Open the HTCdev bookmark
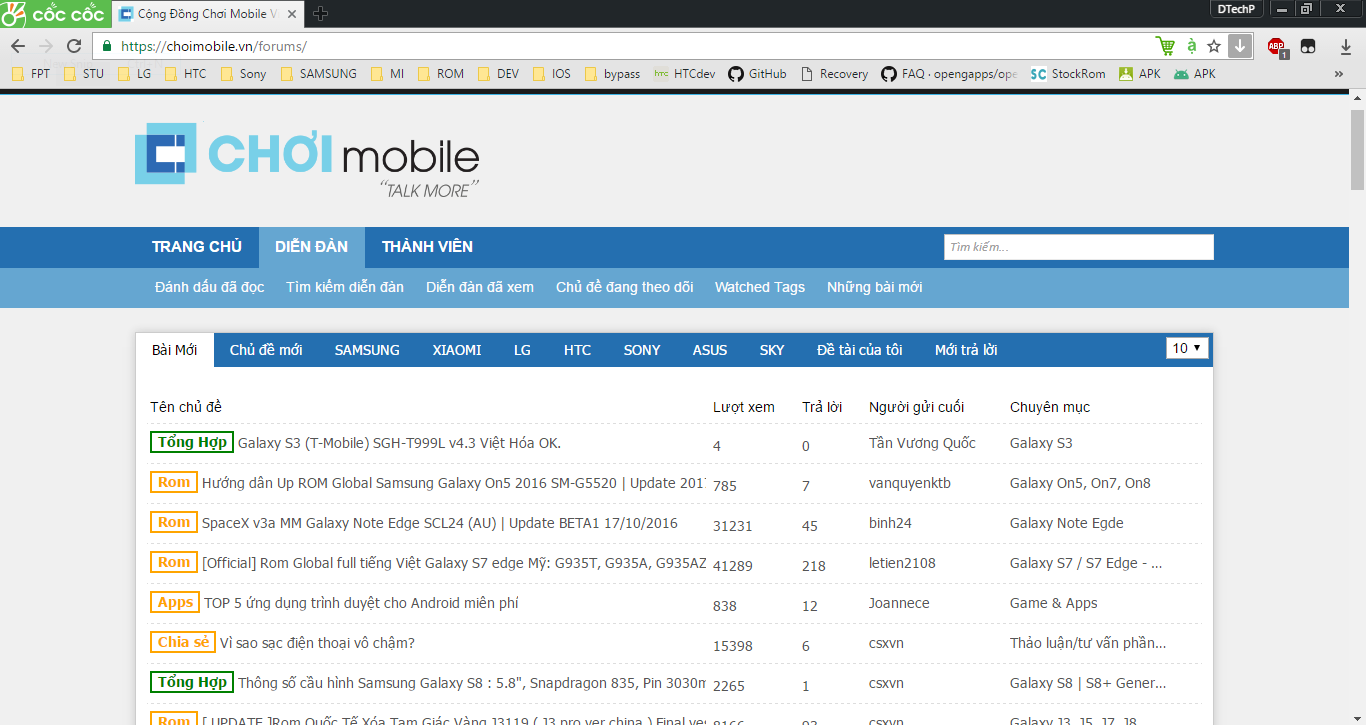The image size is (1366, 725). pos(685,74)
